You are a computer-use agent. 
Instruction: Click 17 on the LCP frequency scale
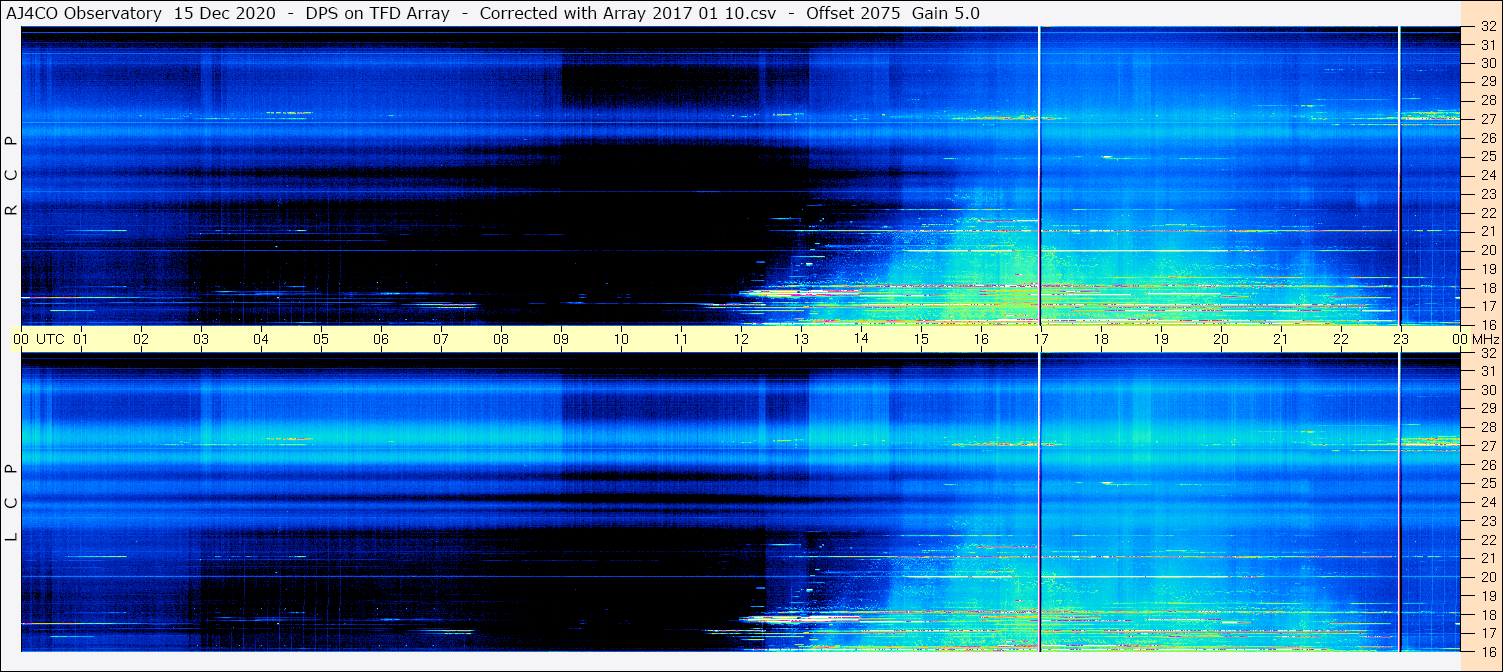(1487, 633)
